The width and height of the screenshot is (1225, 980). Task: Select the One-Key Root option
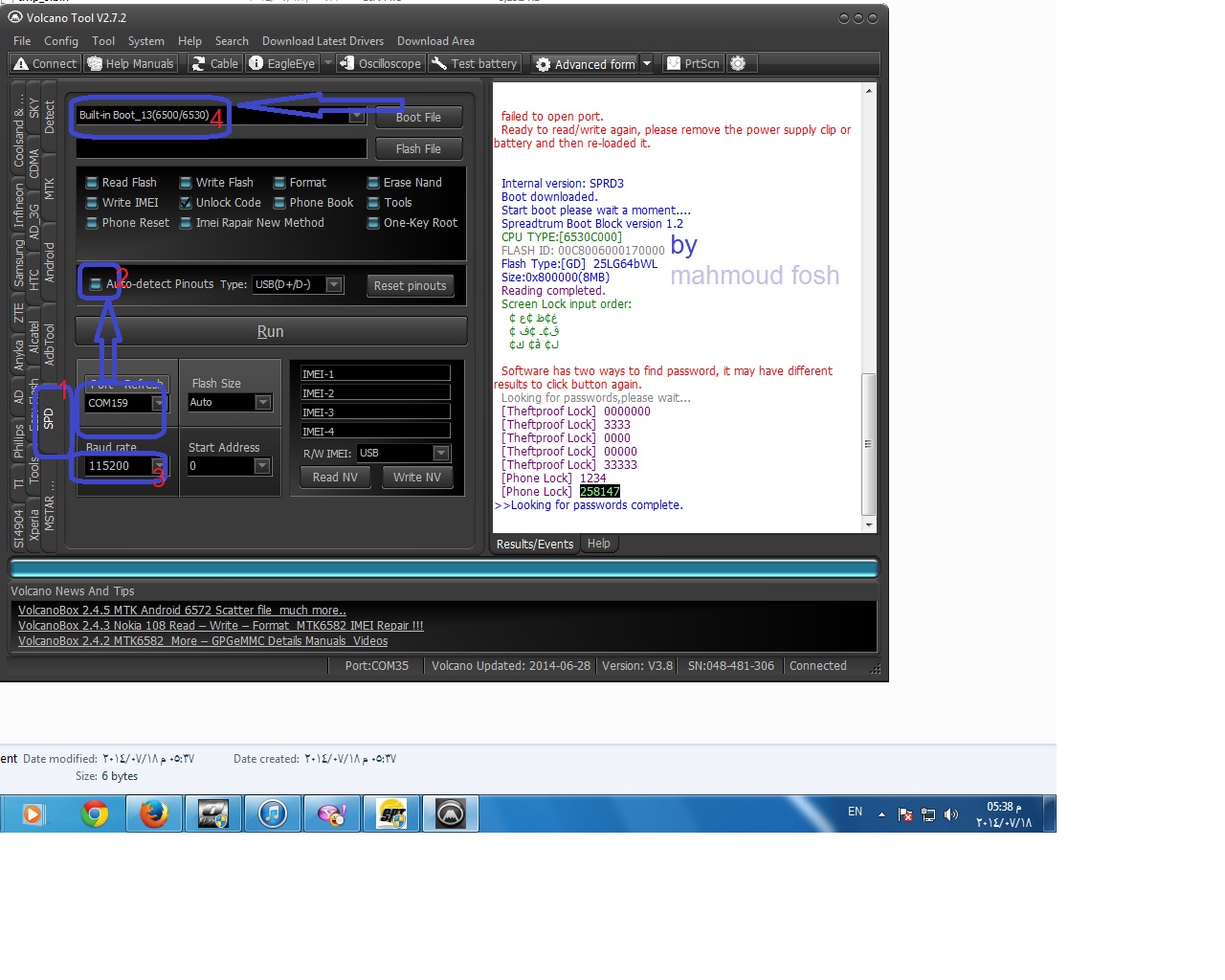coord(412,223)
